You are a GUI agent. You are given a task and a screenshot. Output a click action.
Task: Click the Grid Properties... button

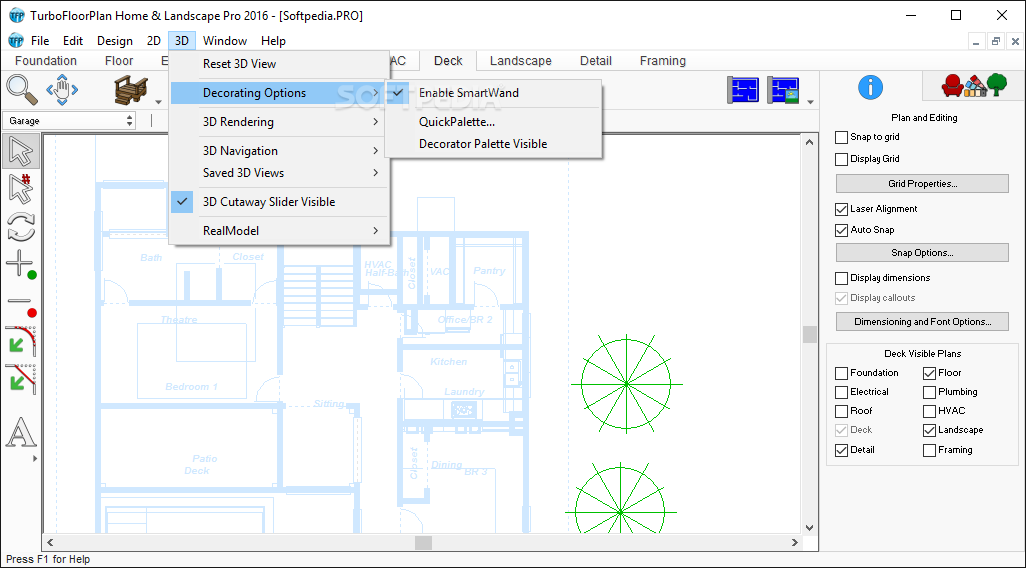[922, 184]
